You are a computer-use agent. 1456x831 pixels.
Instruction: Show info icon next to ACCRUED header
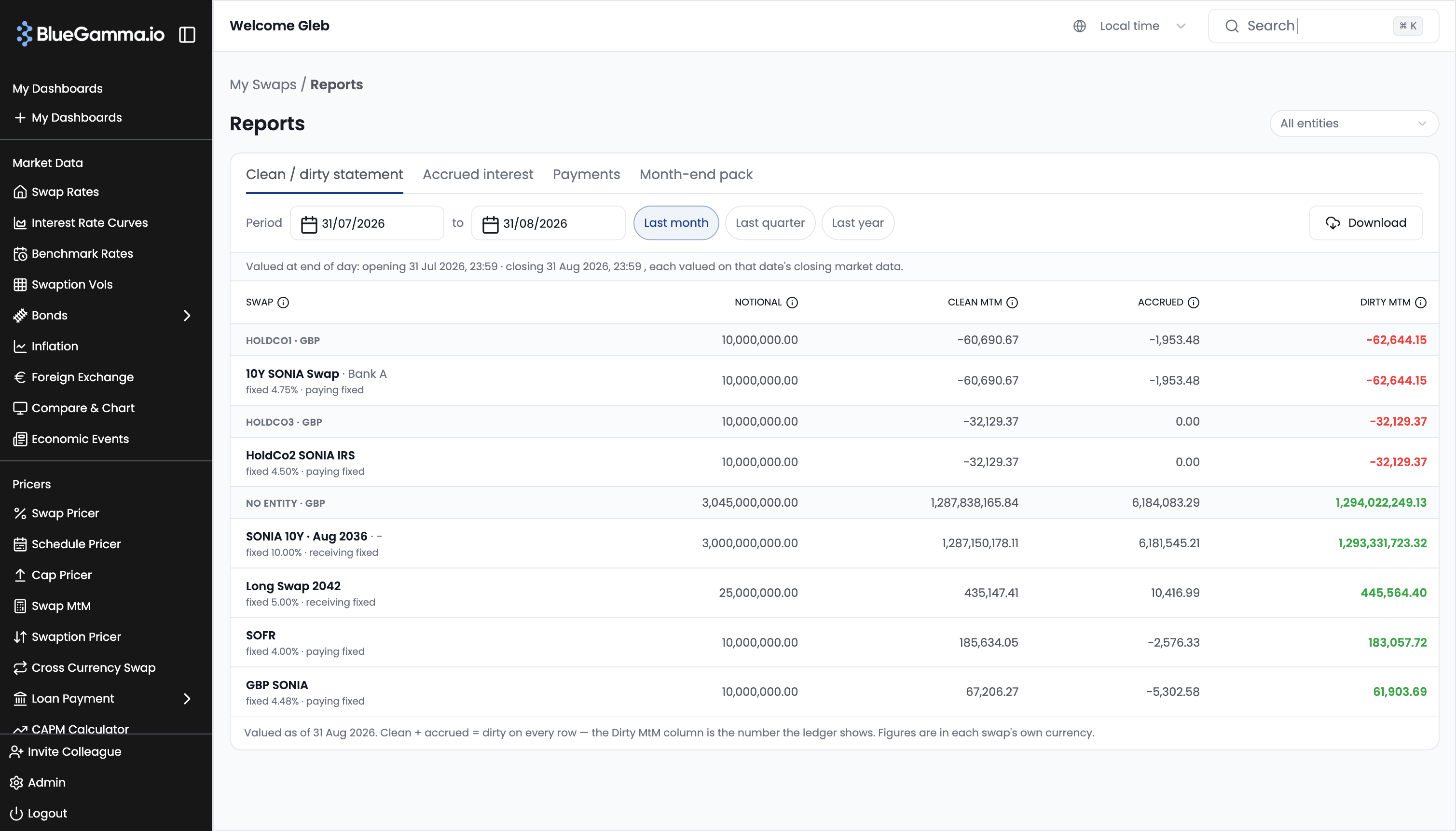[x=1194, y=303]
